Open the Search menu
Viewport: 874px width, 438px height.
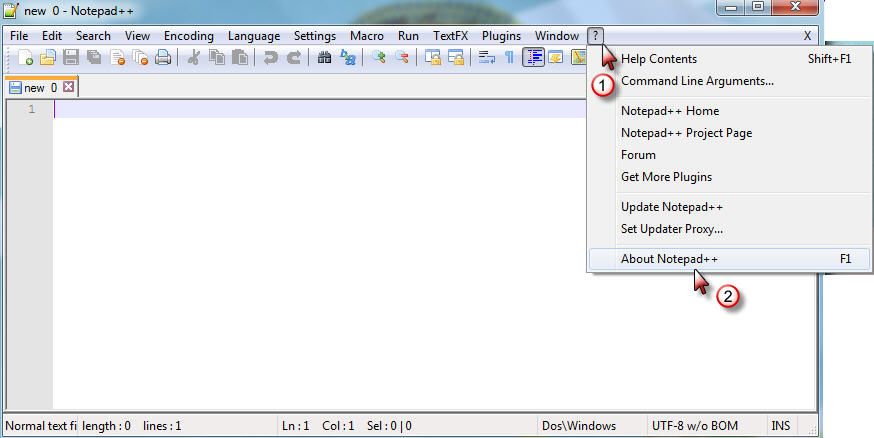(93, 36)
